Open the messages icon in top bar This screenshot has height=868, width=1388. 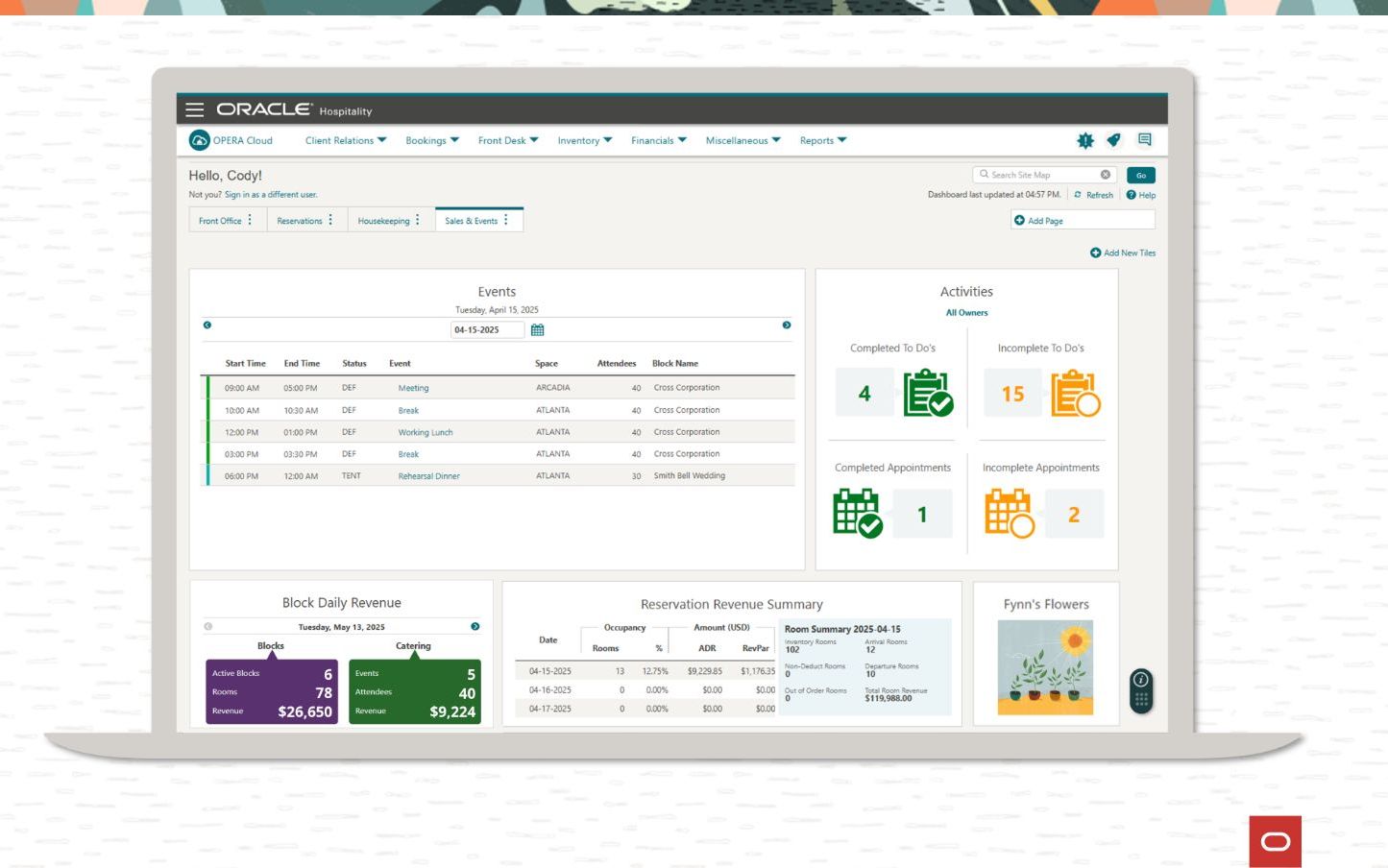click(1144, 140)
